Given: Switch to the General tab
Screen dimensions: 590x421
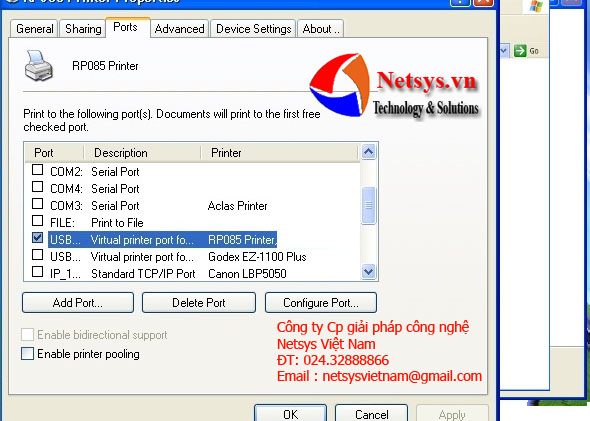Looking at the screenshot, I should [34, 29].
